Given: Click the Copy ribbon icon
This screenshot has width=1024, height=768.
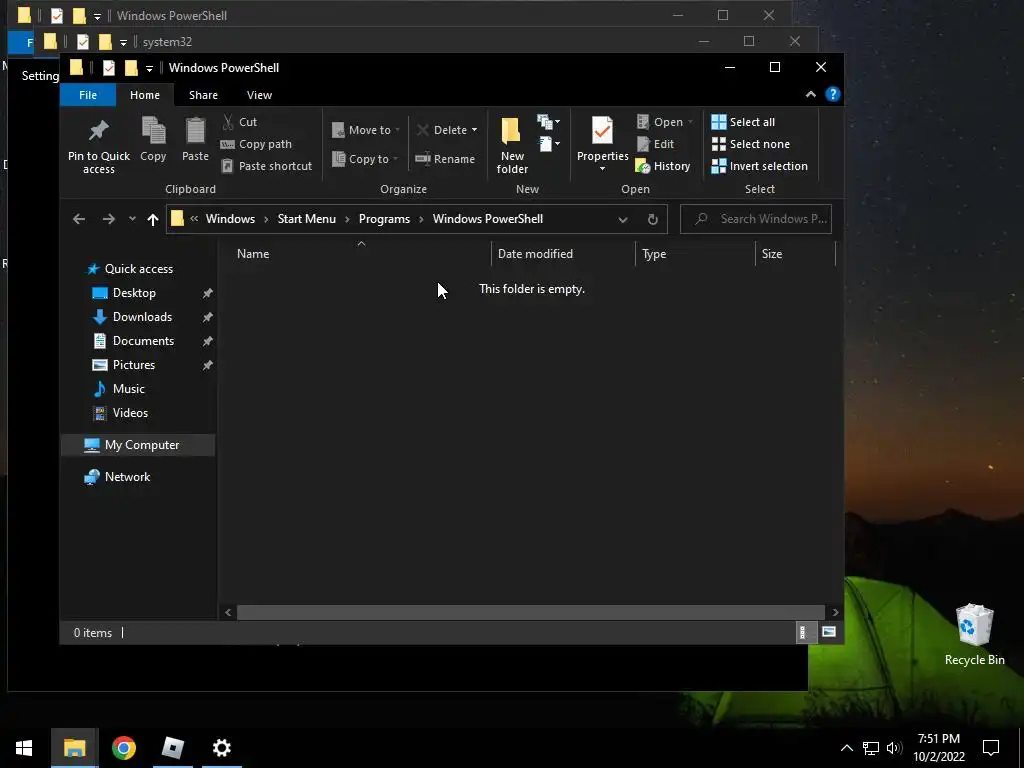Looking at the screenshot, I should [x=153, y=131].
